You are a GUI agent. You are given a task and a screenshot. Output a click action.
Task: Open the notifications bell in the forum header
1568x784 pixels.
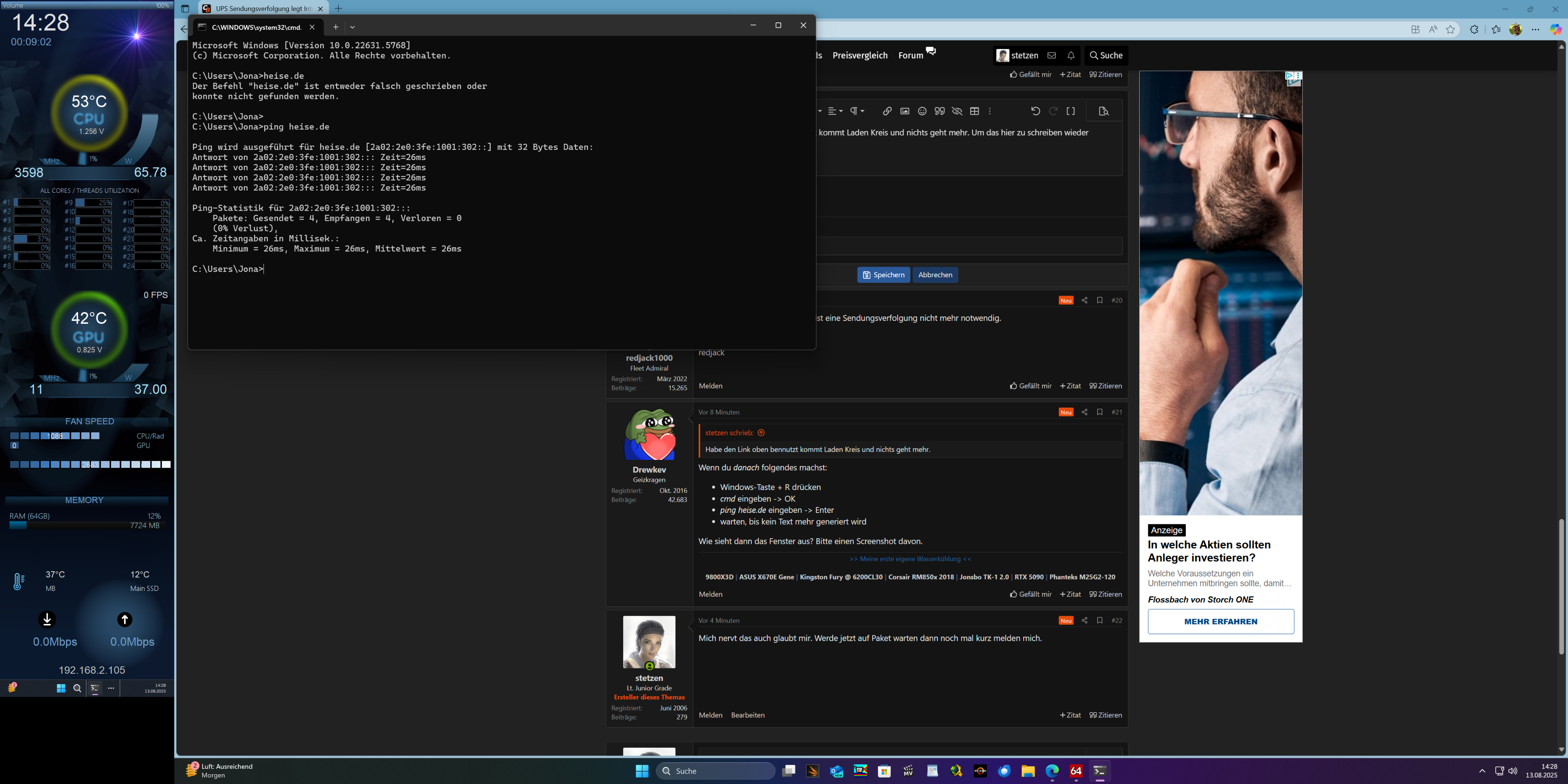pos(1071,56)
